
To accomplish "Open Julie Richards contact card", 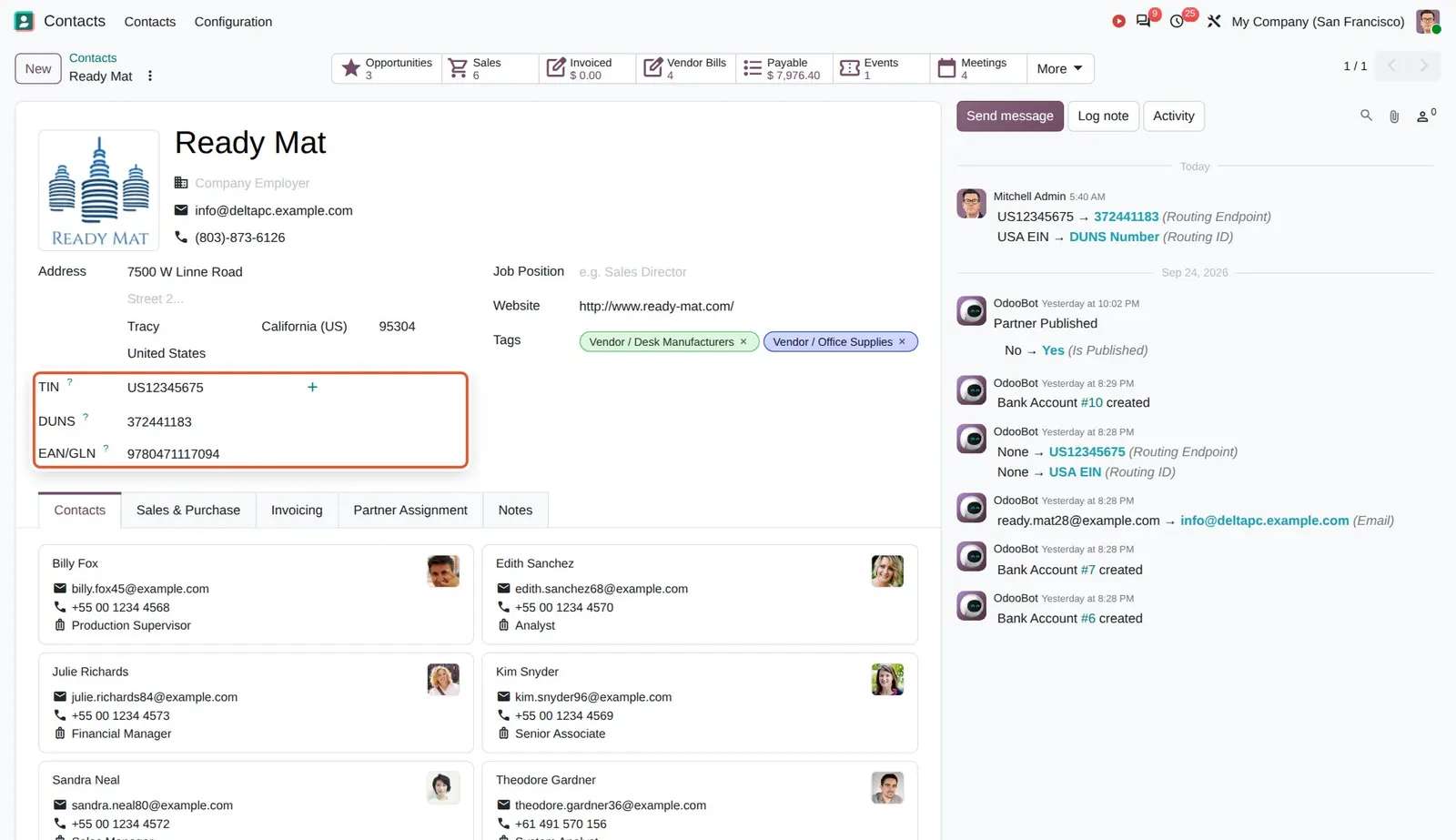I will [x=256, y=703].
